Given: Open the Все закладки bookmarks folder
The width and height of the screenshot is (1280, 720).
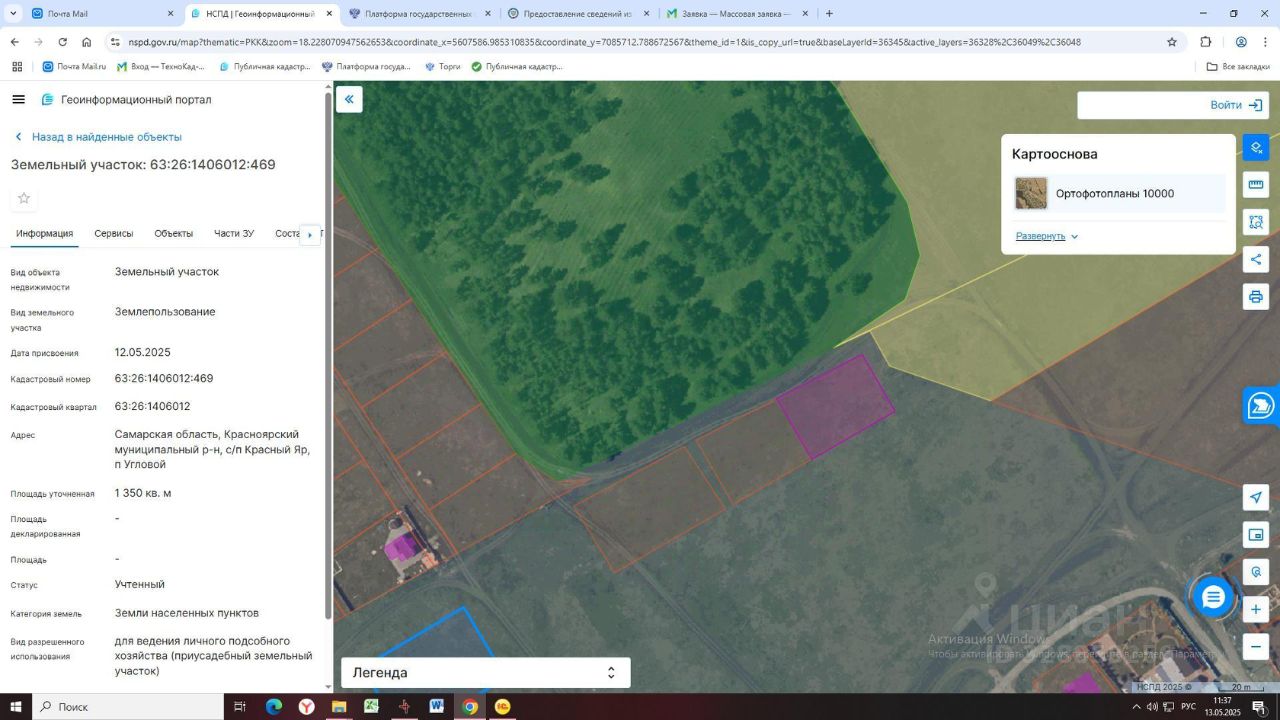Looking at the screenshot, I should pyautogui.click(x=1238, y=67).
